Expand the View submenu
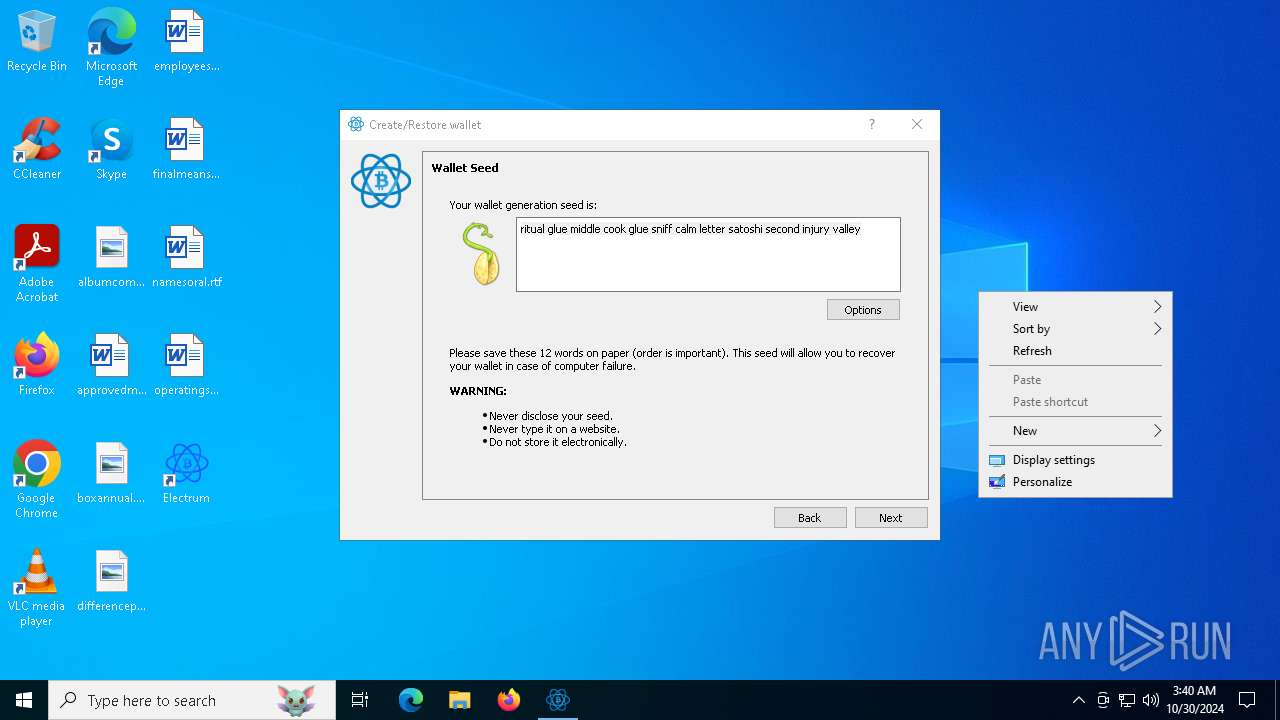Viewport: 1280px width, 720px height. tap(1075, 307)
